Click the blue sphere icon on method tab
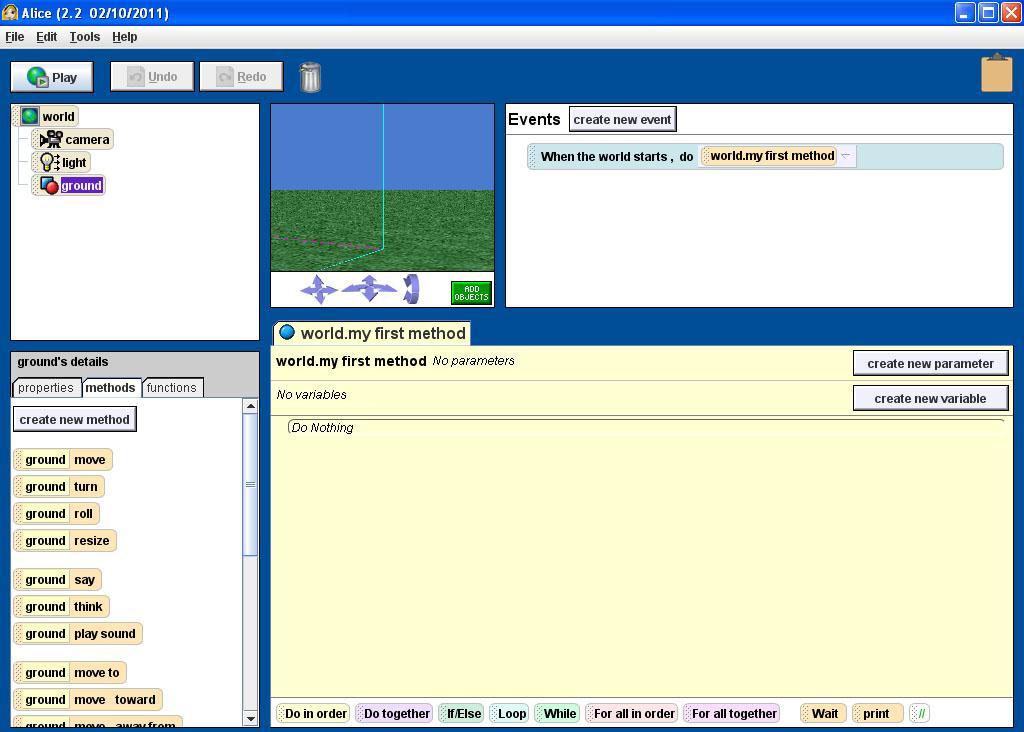 click(x=287, y=332)
